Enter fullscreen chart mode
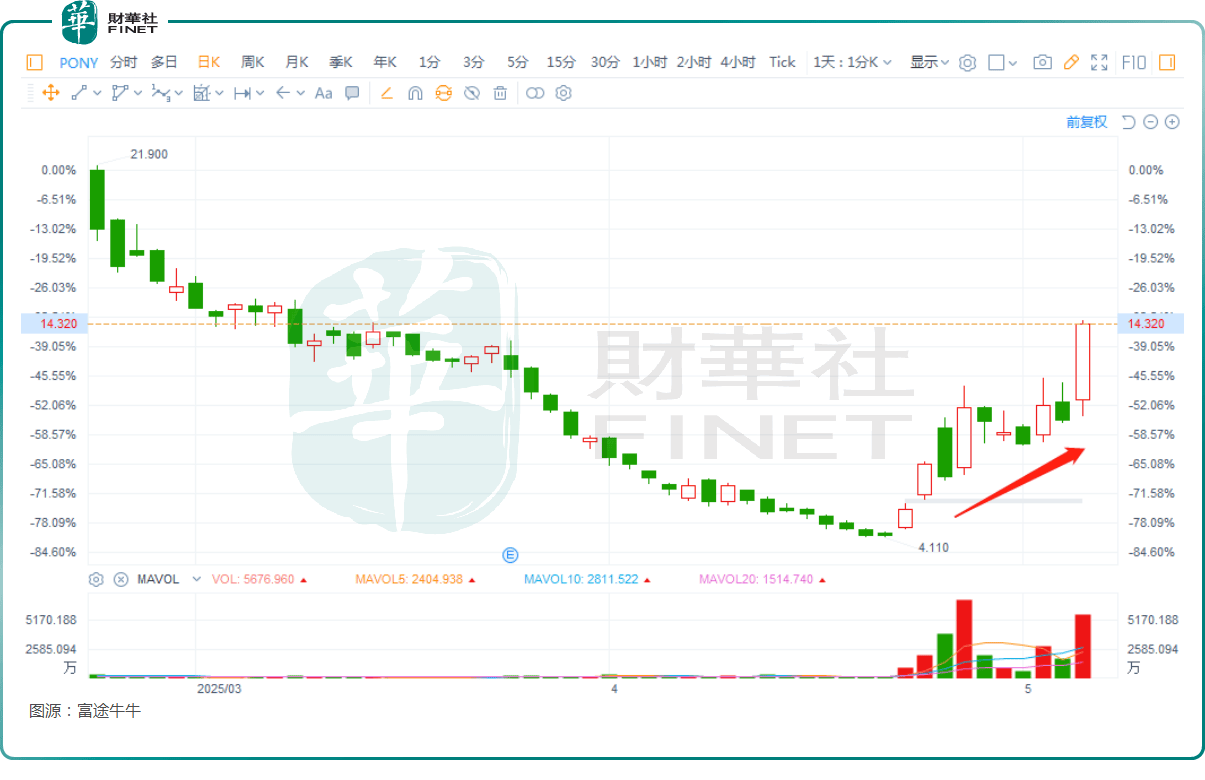The image size is (1205, 780). [1100, 62]
